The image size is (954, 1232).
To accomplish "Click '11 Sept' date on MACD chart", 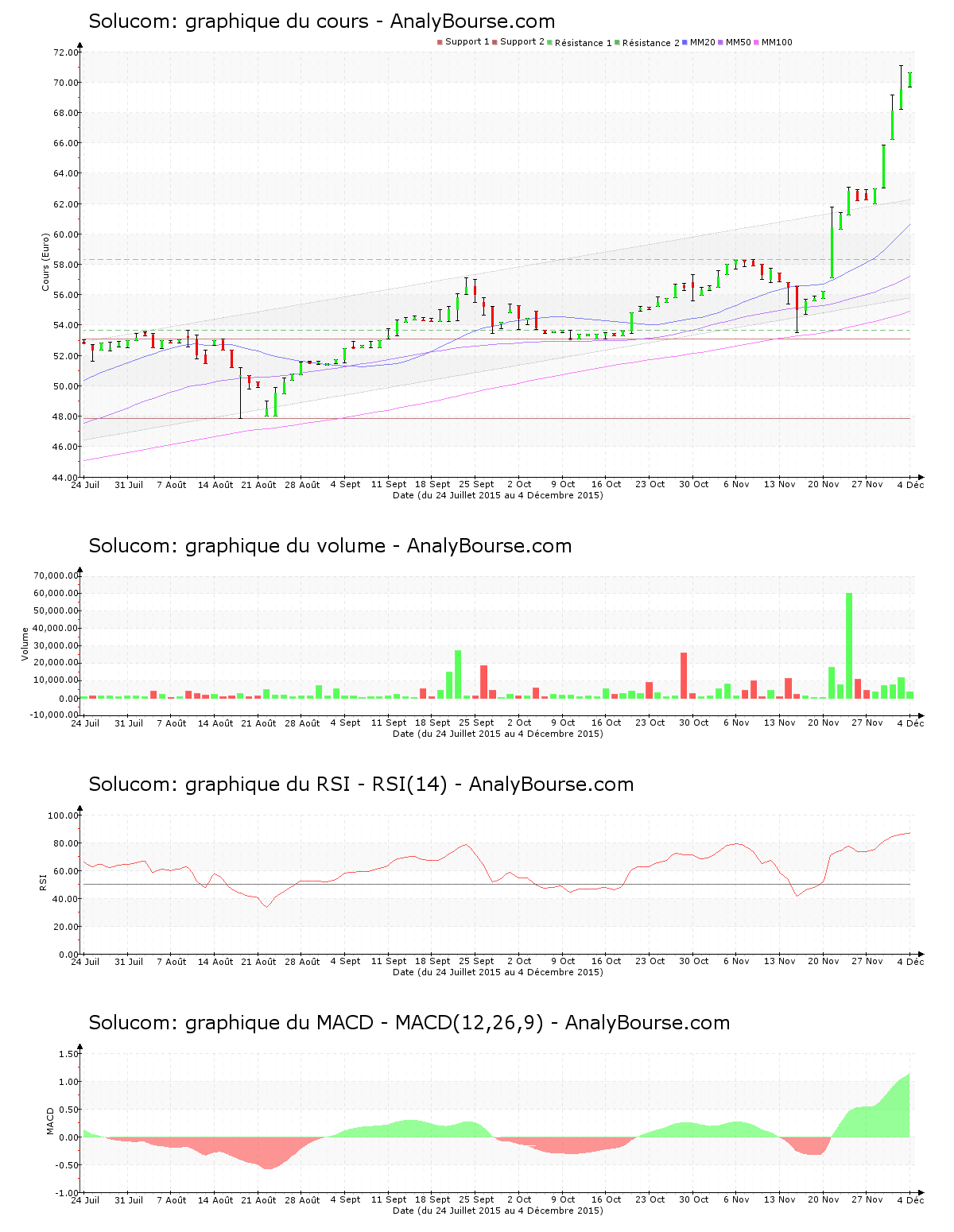I will (390, 1199).
